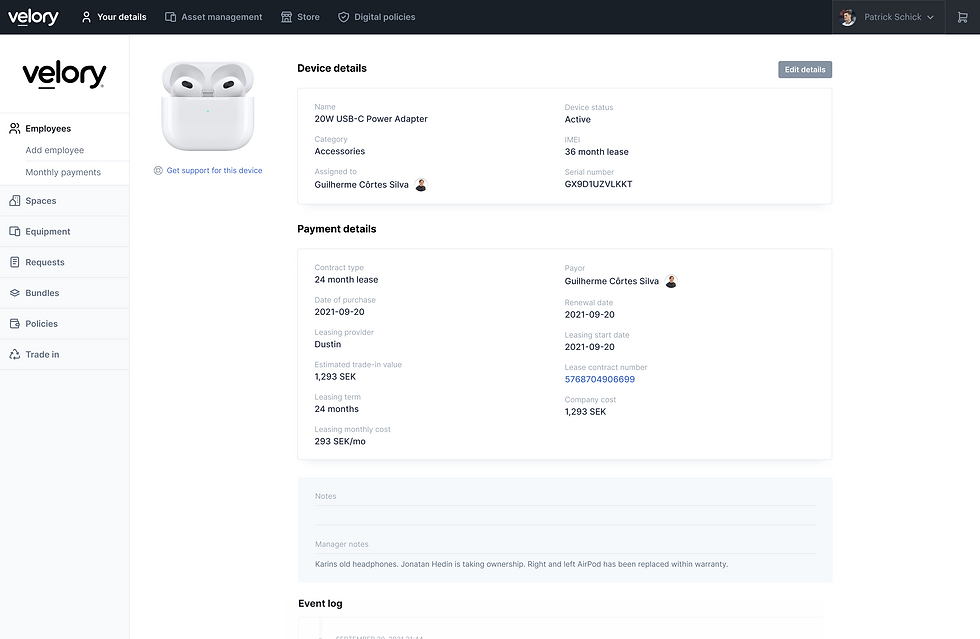
Task: Click the Bundles layers icon
Action: click(x=15, y=293)
